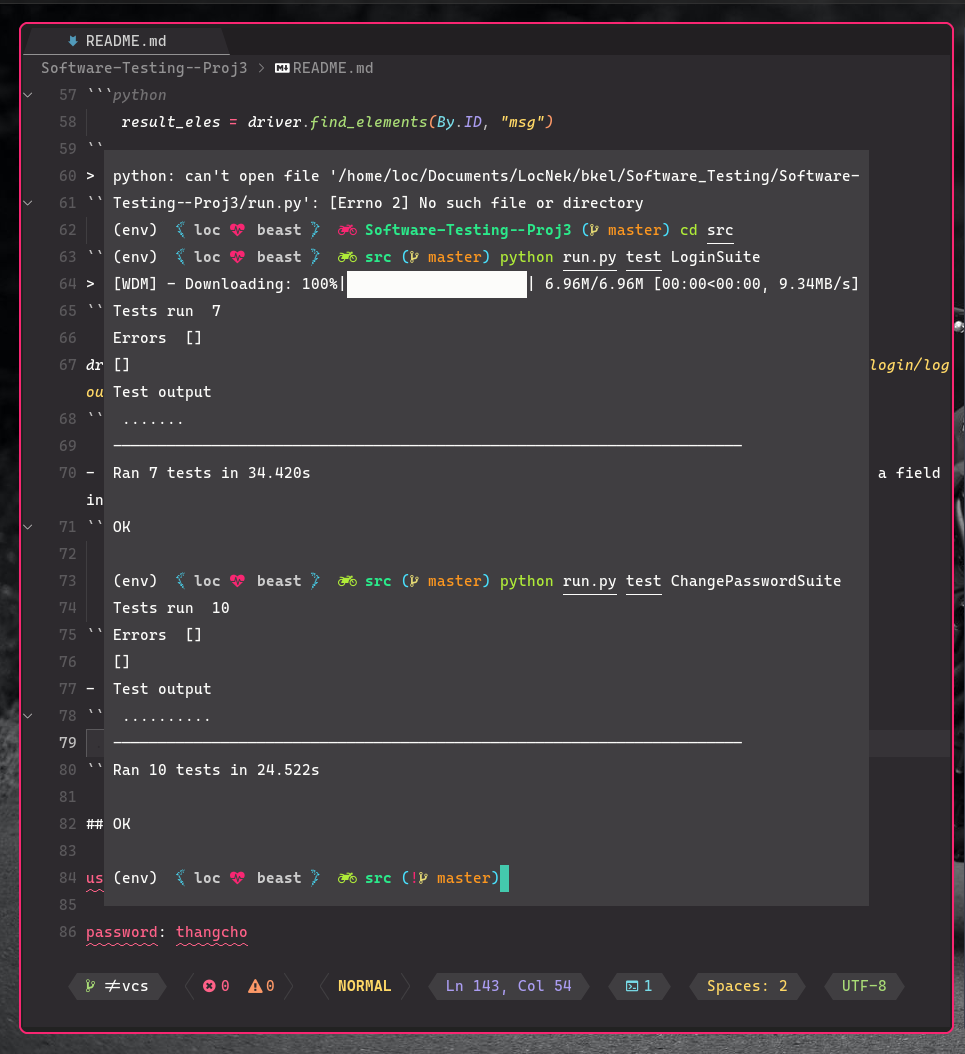Collapse the code block at line 57
The height and width of the screenshot is (1054, 965).
(28, 95)
